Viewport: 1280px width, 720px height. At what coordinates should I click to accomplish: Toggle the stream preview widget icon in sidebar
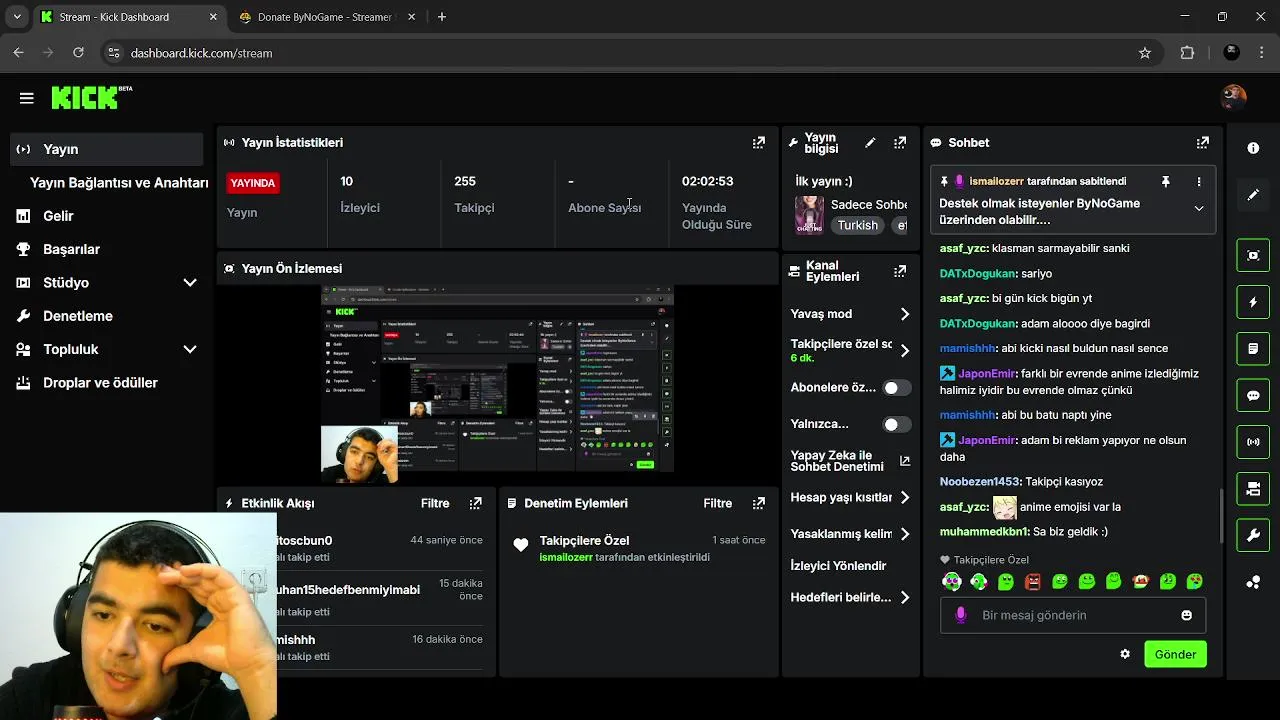1253,255
